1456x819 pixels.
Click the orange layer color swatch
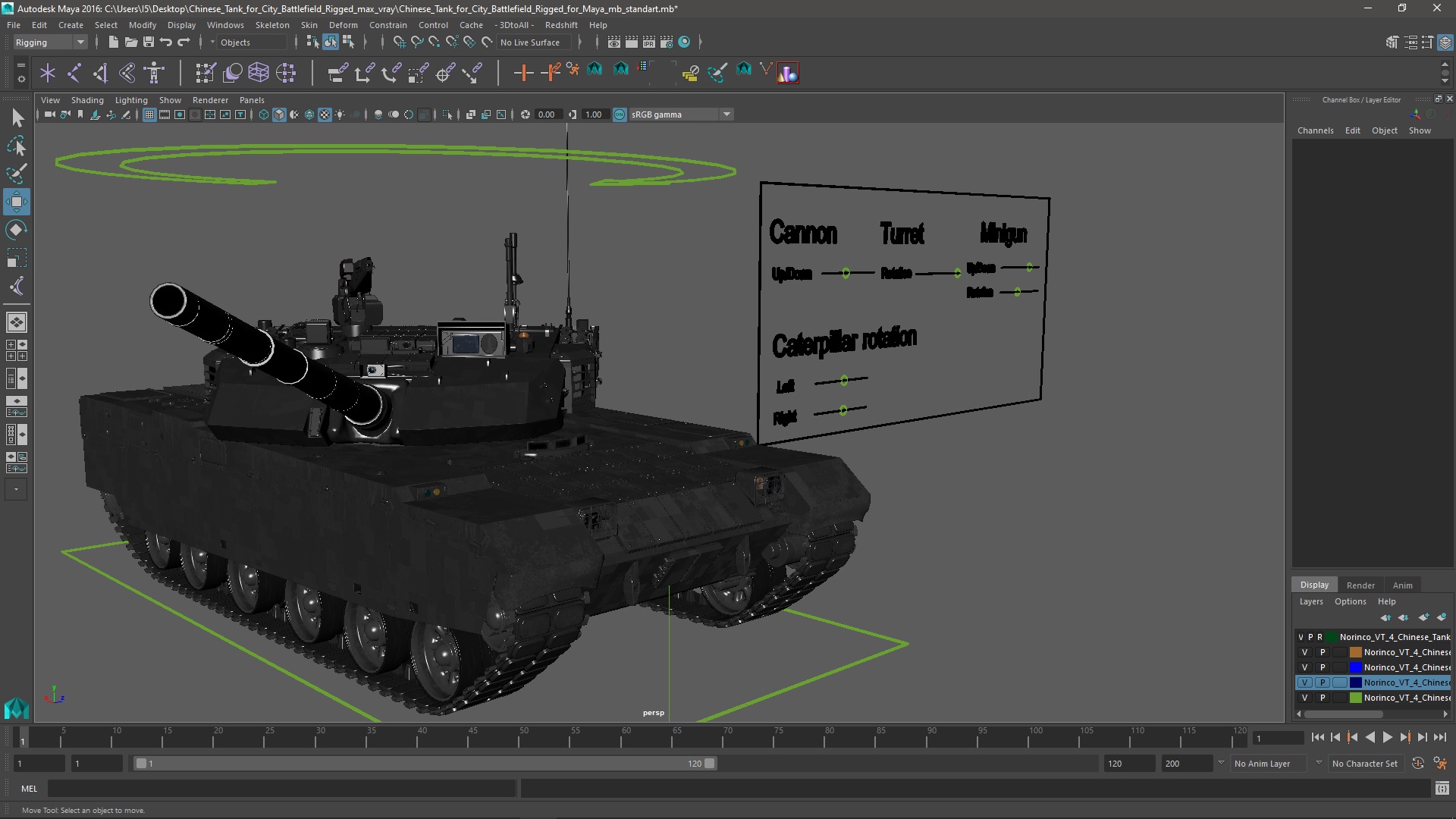click(1355, 652)
